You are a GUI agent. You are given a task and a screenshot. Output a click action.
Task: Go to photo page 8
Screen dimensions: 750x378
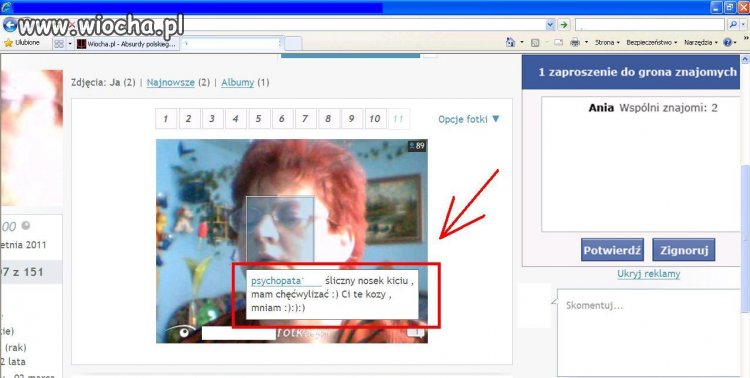(329, 119)
